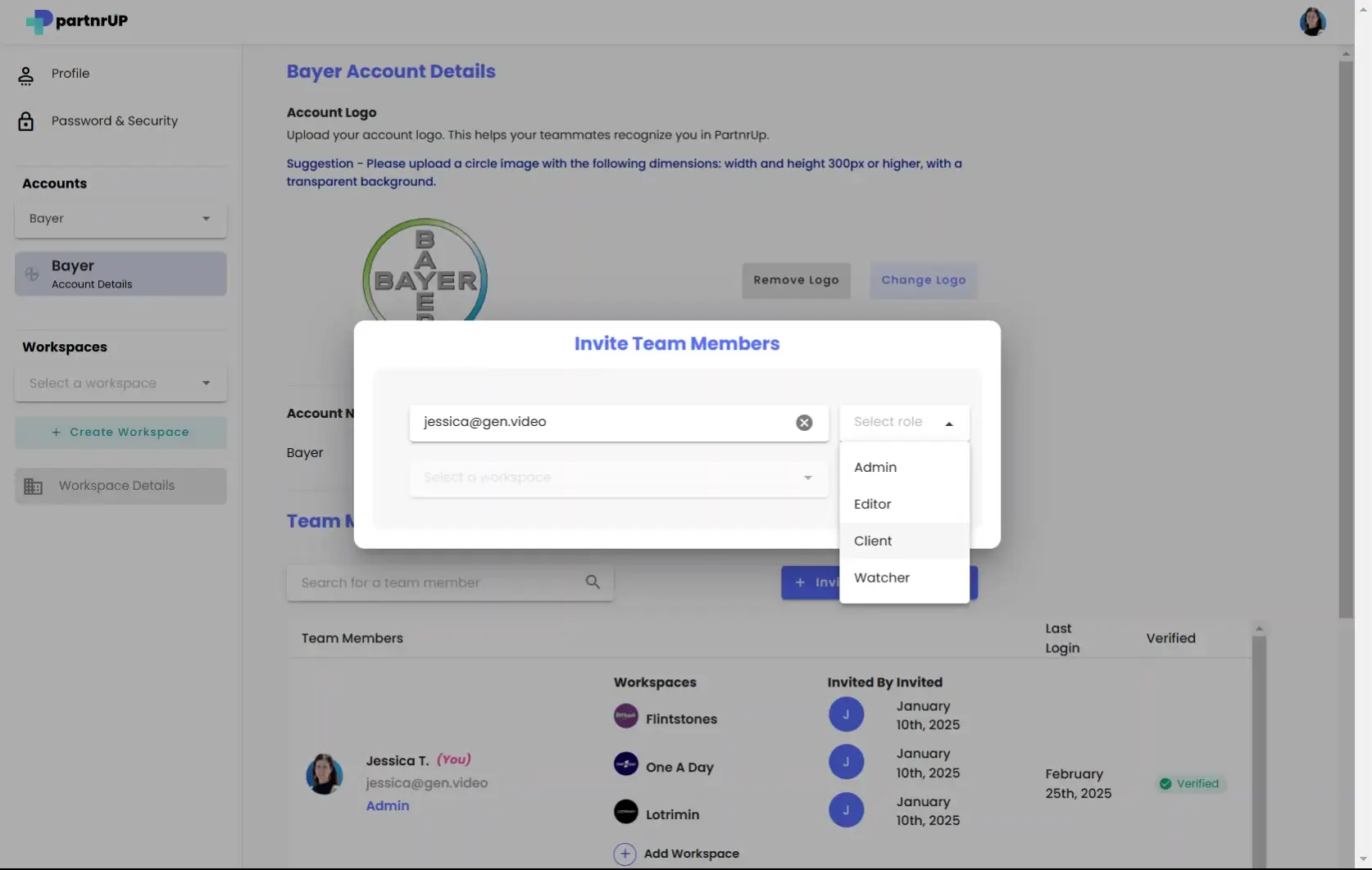This screenshot has width=1372, height=870.
Task: Open your profile avatar in top-right corner
Action: click(1312, 21)
